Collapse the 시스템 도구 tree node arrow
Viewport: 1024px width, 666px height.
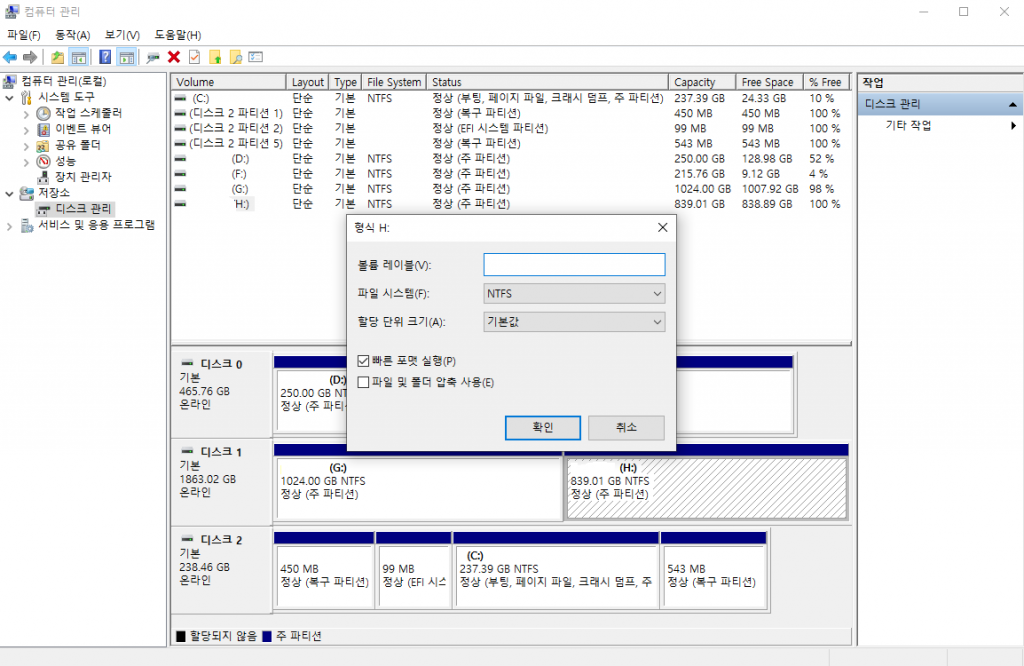click(9, 98)
